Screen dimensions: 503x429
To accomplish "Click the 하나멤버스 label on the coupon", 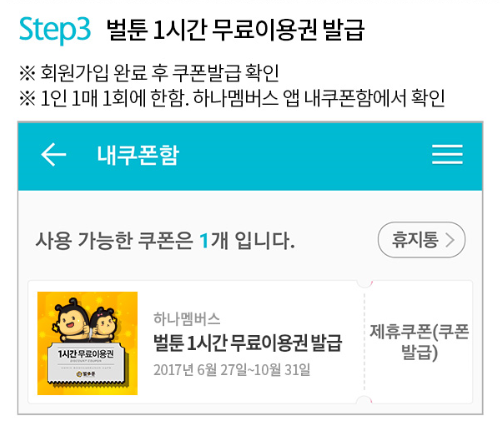I will [187, 319].
